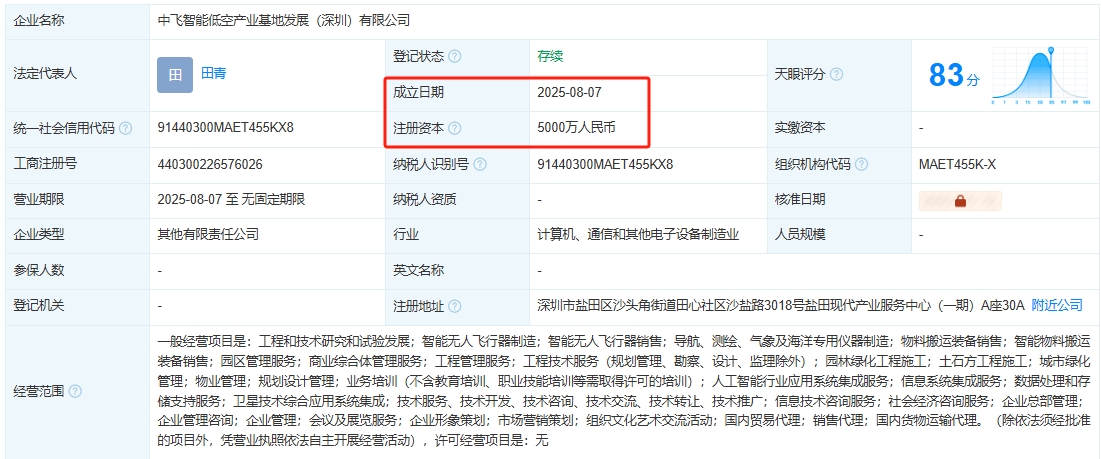Click the 存续 registration status value
This screenshot has height=459, width=1101.
click(x=550, y=57)
